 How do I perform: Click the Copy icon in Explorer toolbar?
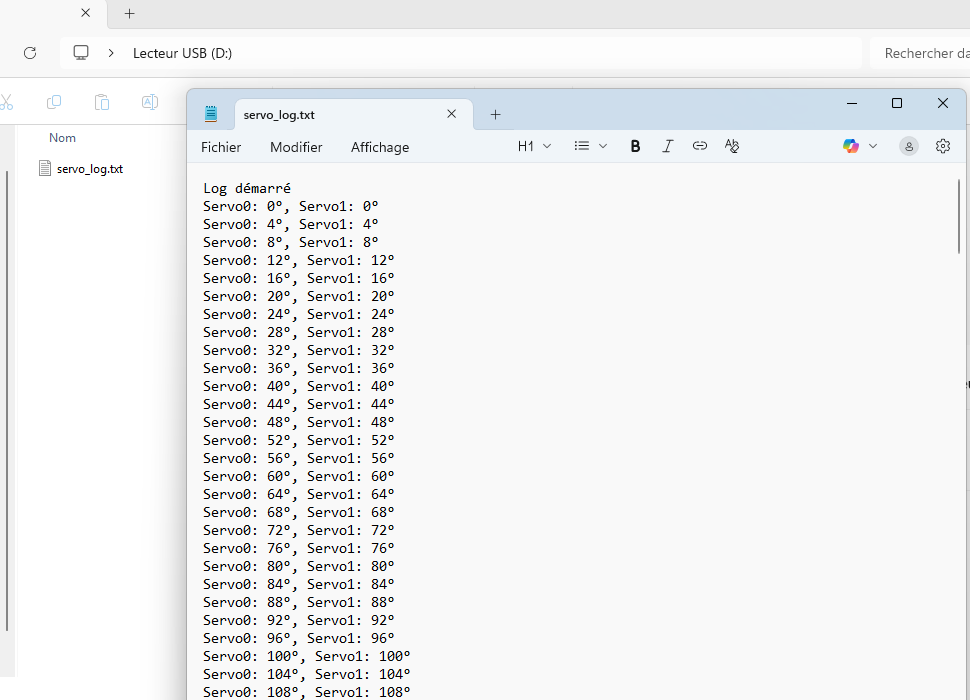coord(54,102)
